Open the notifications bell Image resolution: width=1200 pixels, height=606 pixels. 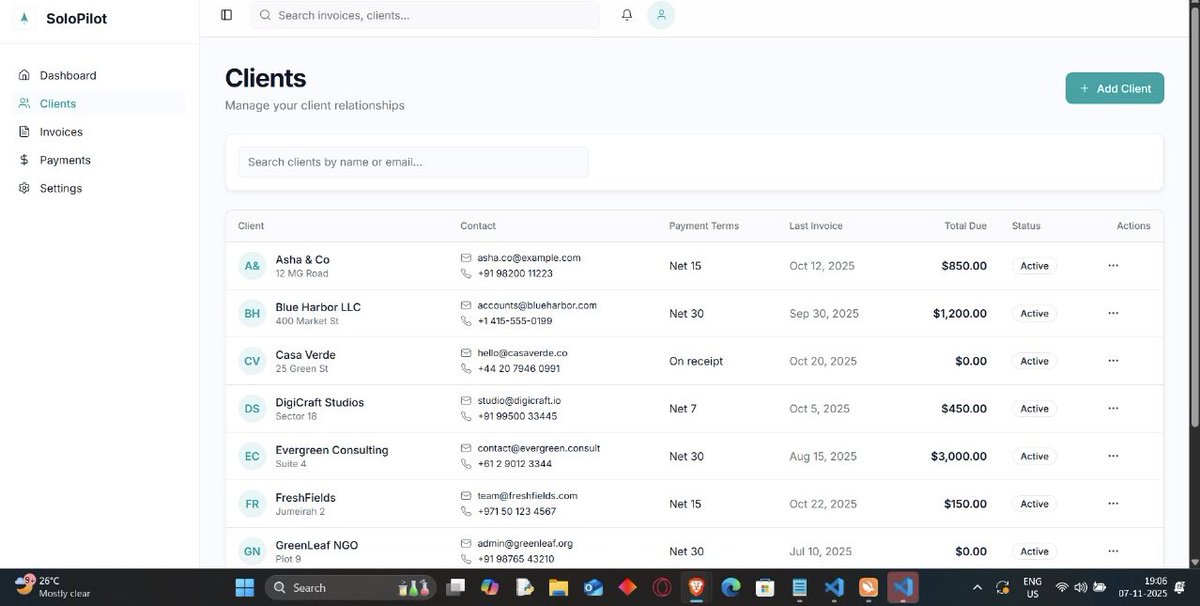(x=627, y=15)
